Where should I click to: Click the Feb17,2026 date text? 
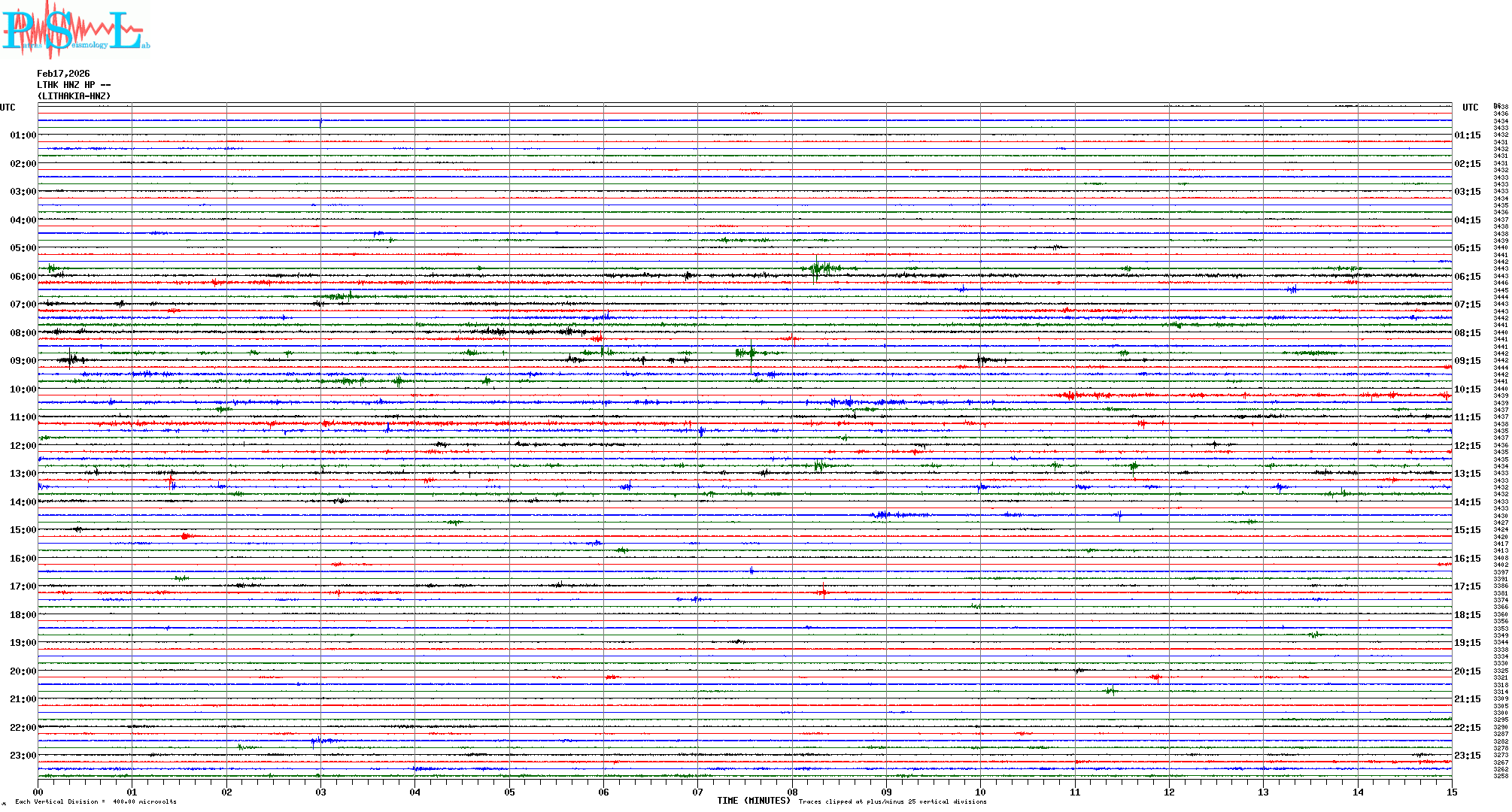[x=63, y=74]
